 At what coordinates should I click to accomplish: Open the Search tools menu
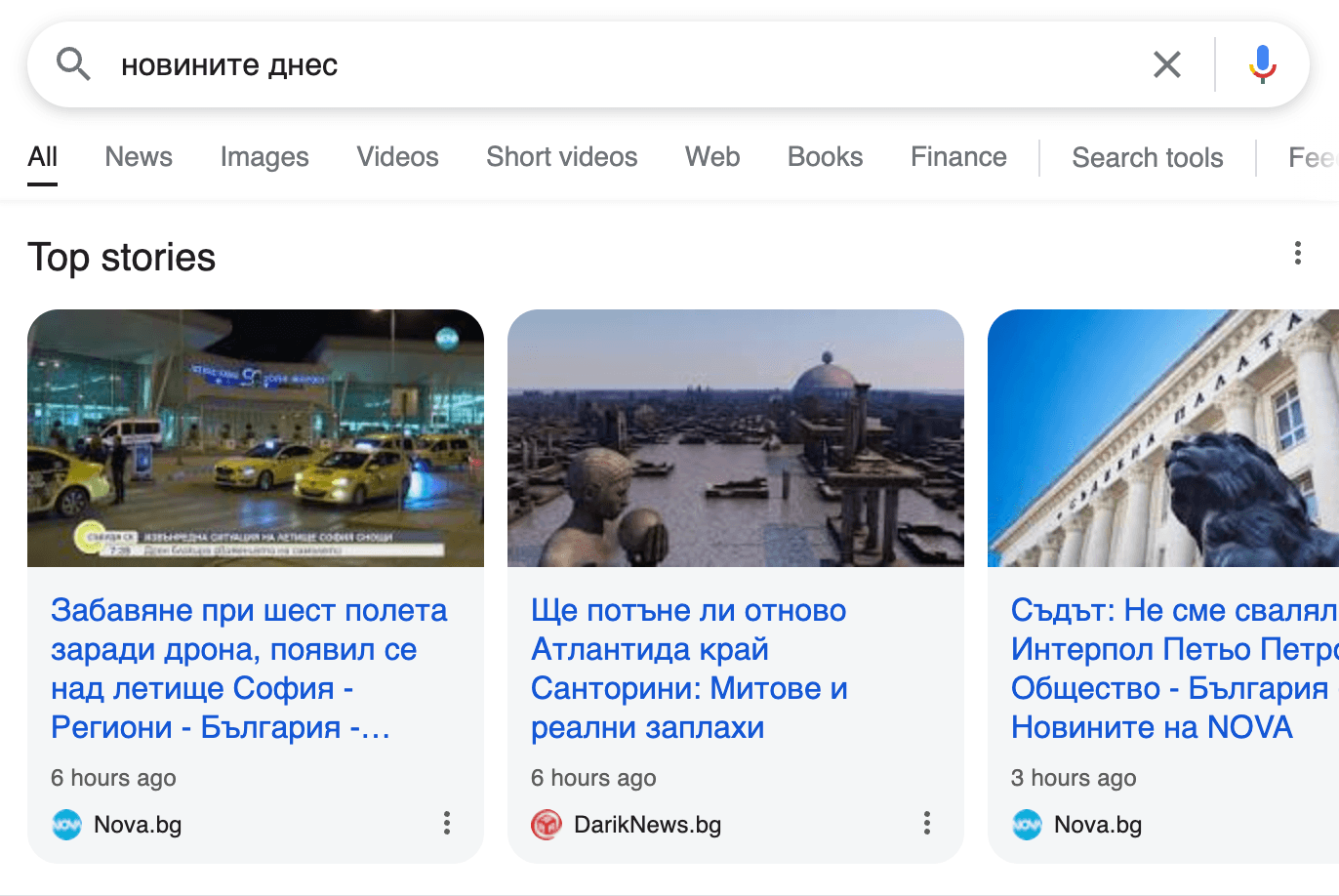click(x=1147, y=157)
